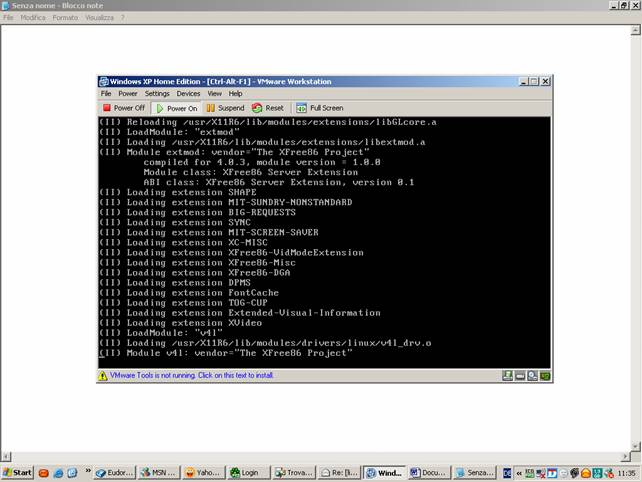Switch to Yahoo taskbar button
Viewport: 642px width, 482px height.
tap(203, 473)
